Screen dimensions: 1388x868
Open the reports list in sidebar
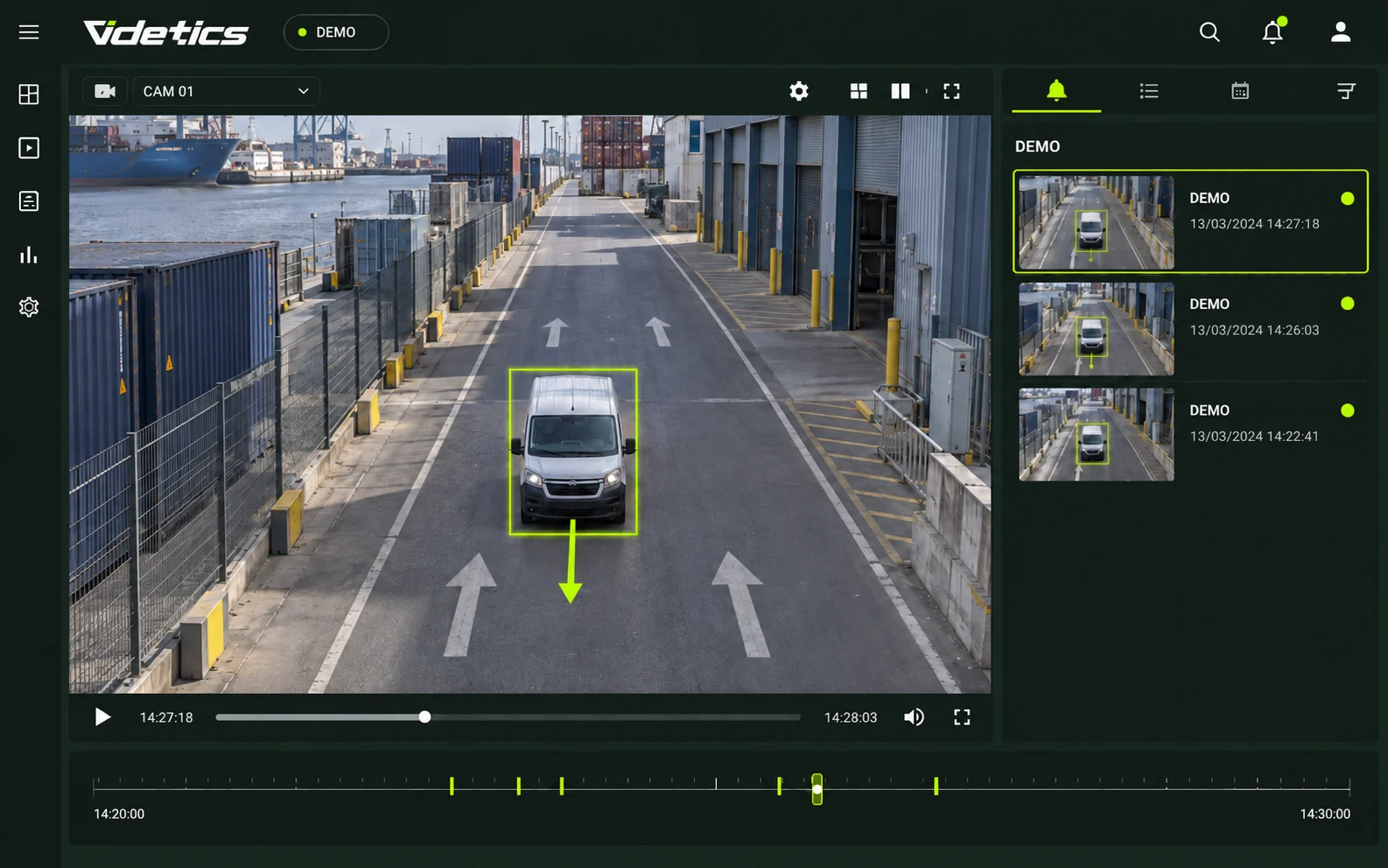[29, 201]
